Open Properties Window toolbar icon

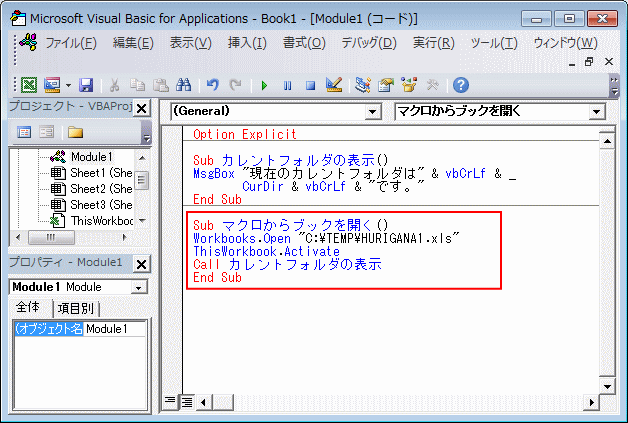click(386, 85)
